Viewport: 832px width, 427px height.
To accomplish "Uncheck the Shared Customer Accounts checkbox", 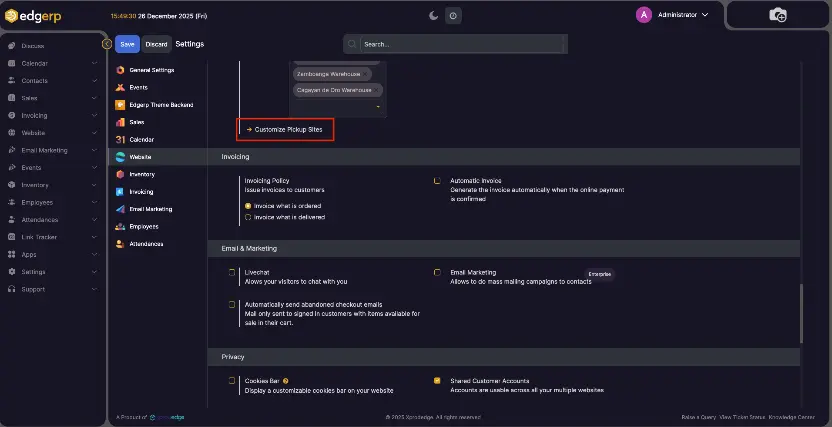I will (x=437, y=381).
